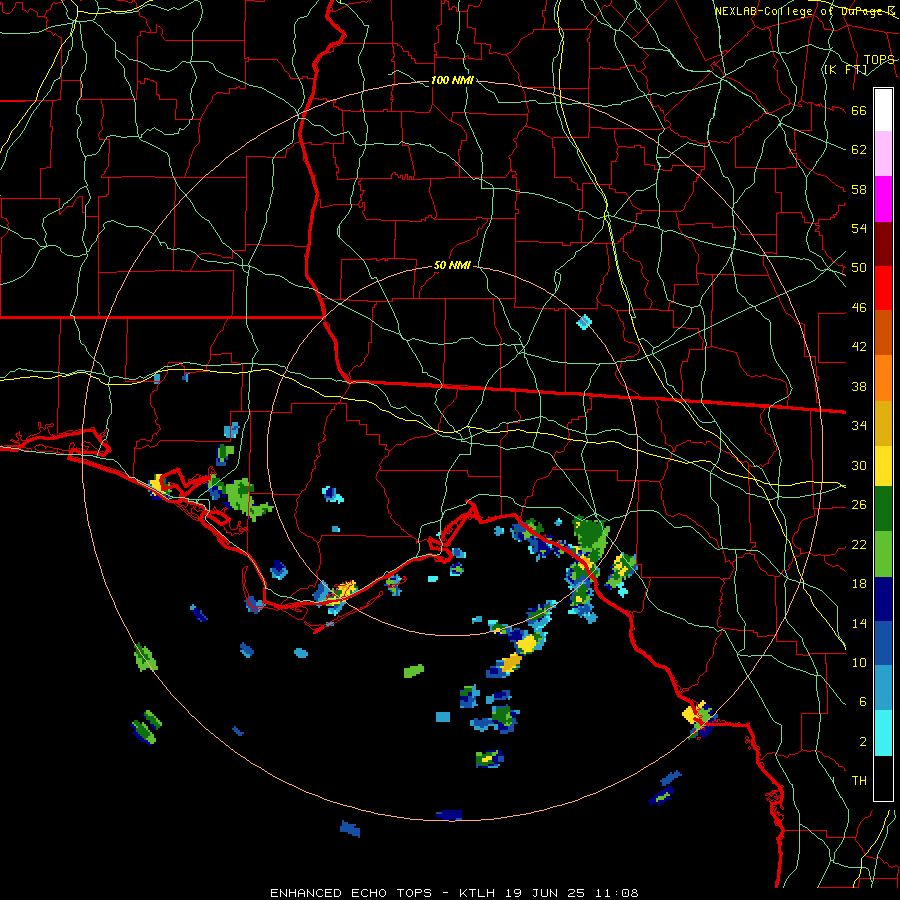Viewport: 900px width, 900px height.
Task: Click the NEXLAB-College of DuPage label
Action: point(804,11)
